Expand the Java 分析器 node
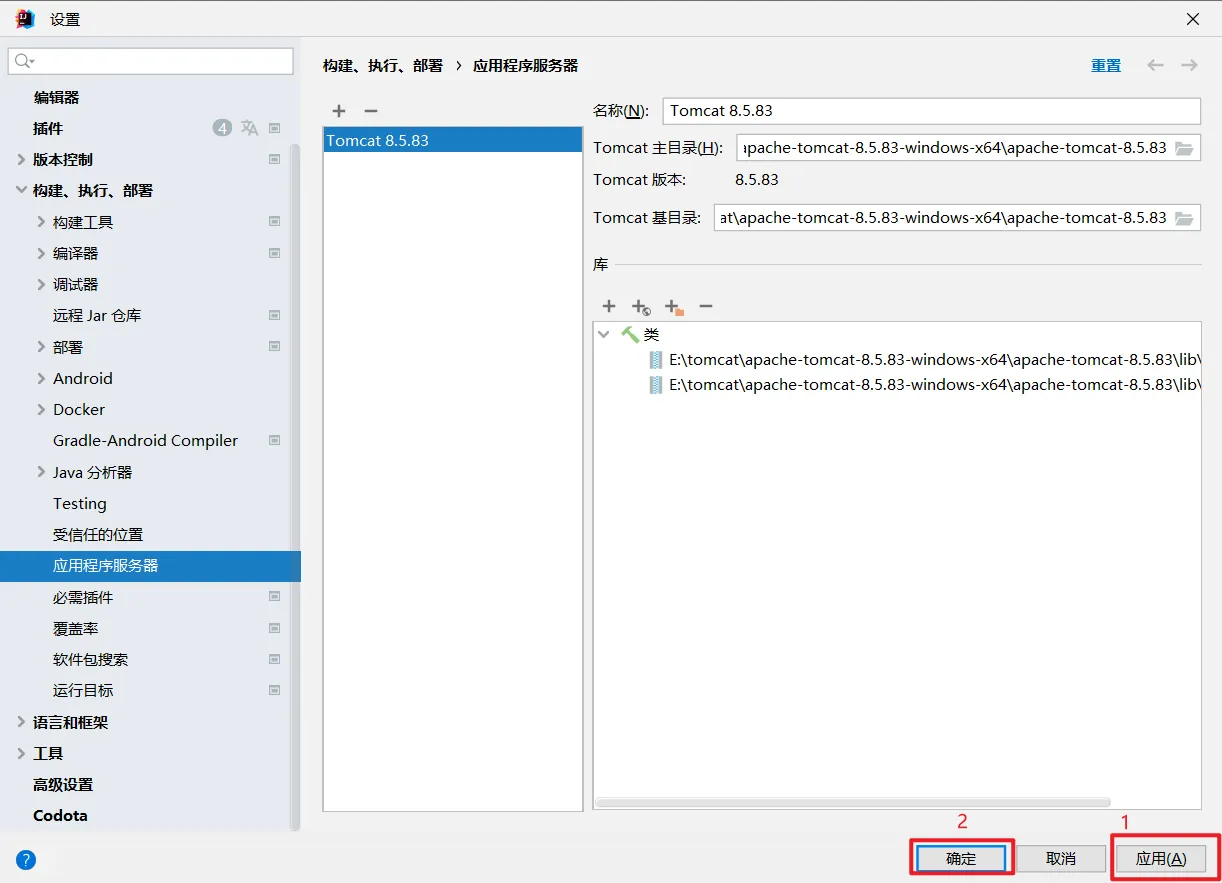Screen dimensions: 1222x883 41,472
